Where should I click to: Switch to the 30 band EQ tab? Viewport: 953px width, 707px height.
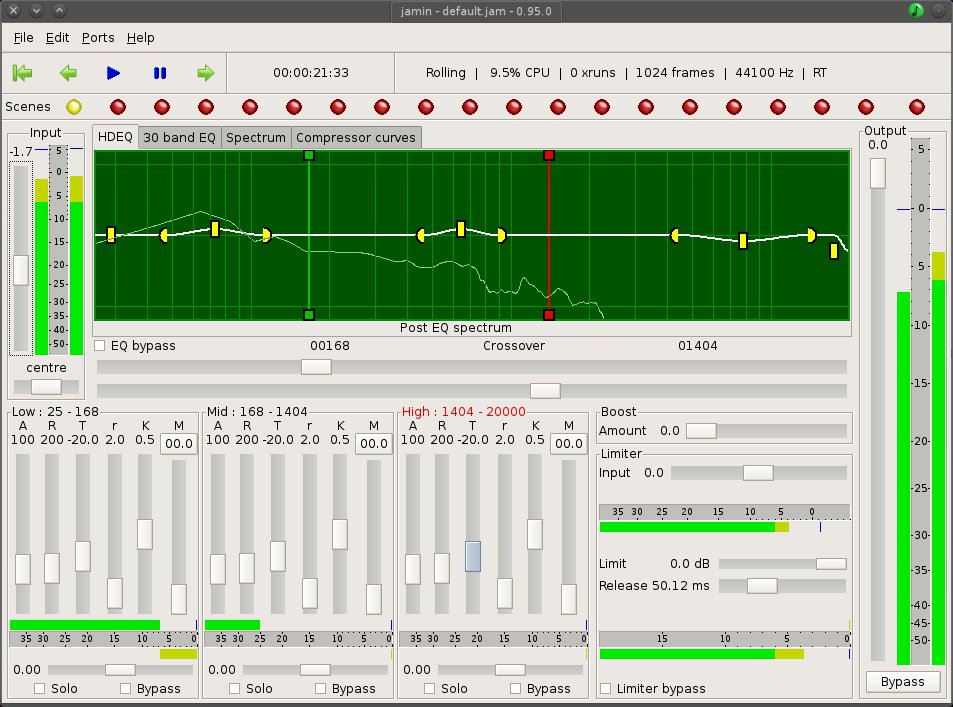pos(179,138)
